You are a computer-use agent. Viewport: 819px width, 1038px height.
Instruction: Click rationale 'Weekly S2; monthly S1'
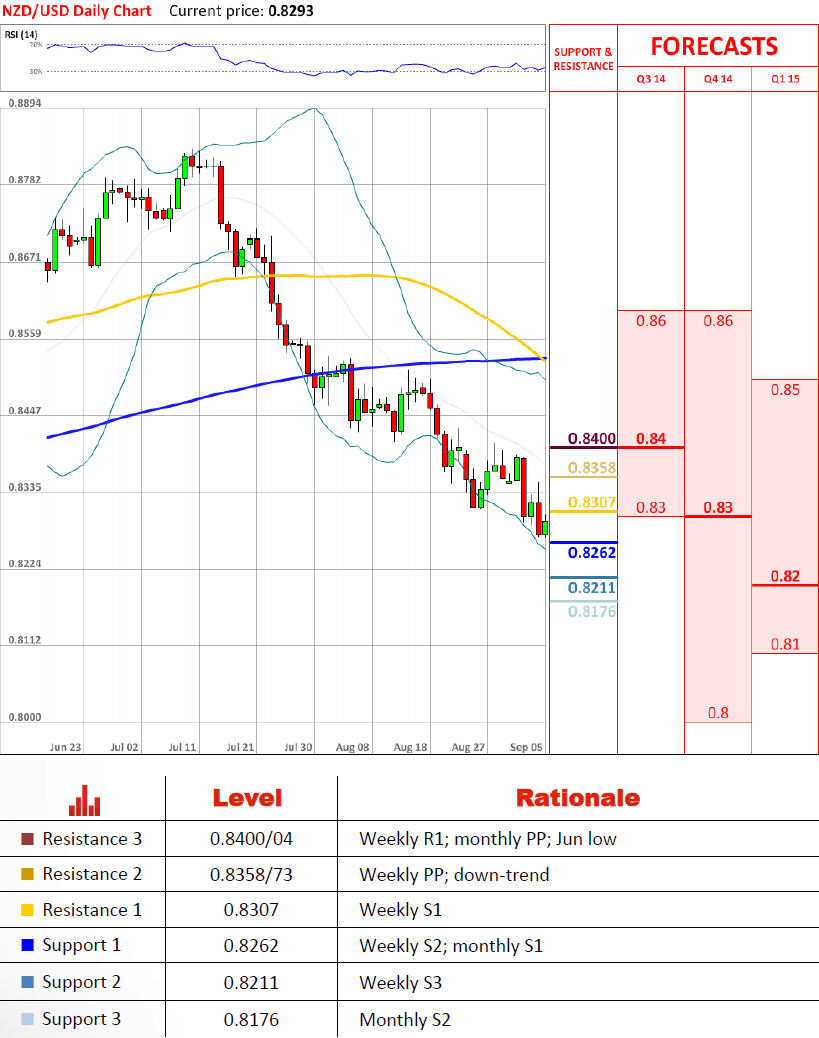coord(451,946)
